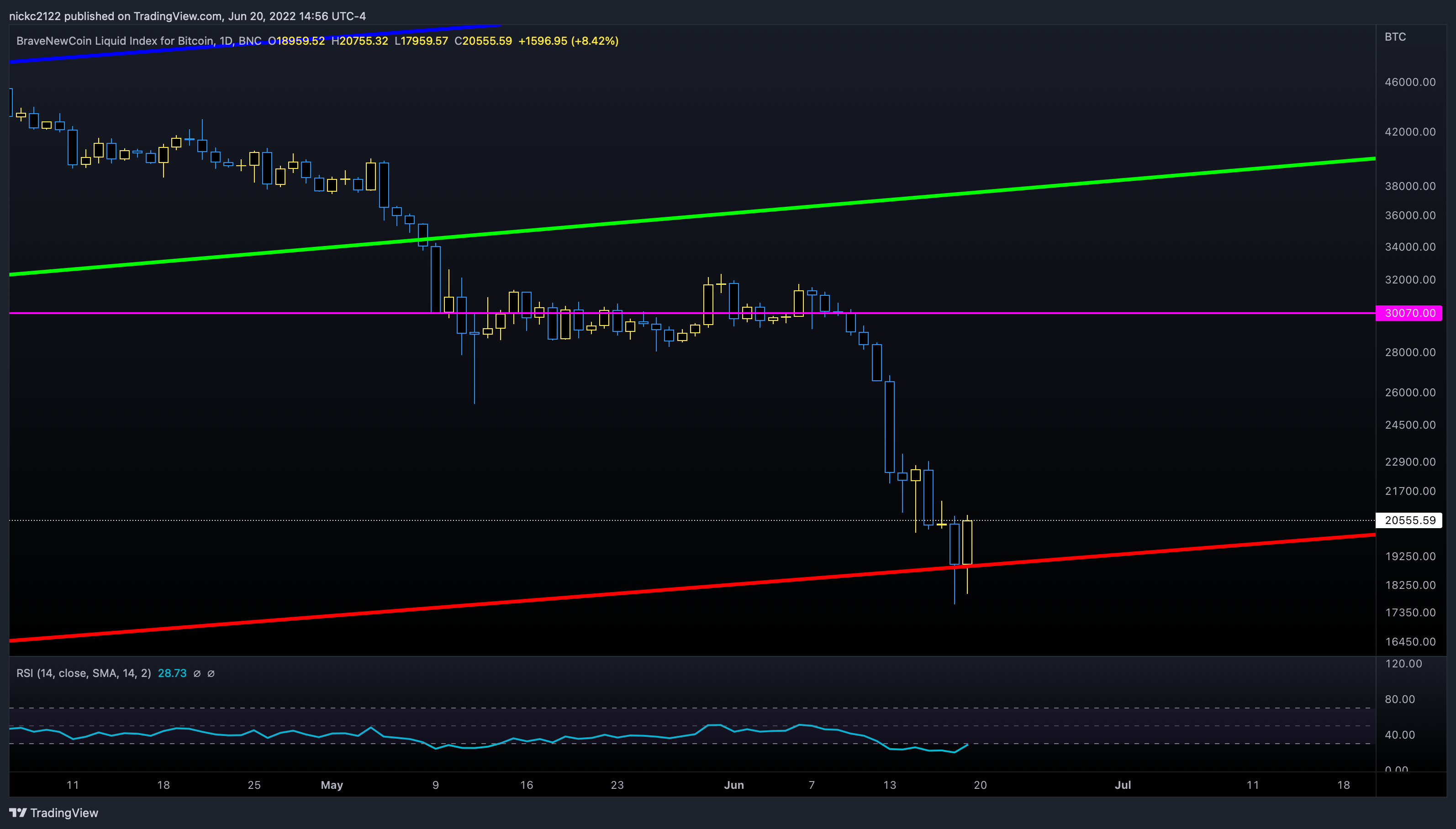Click the magenta 30070.00 price label
The height and width of the screenshot is (829, 1456).
(1409, 313)
